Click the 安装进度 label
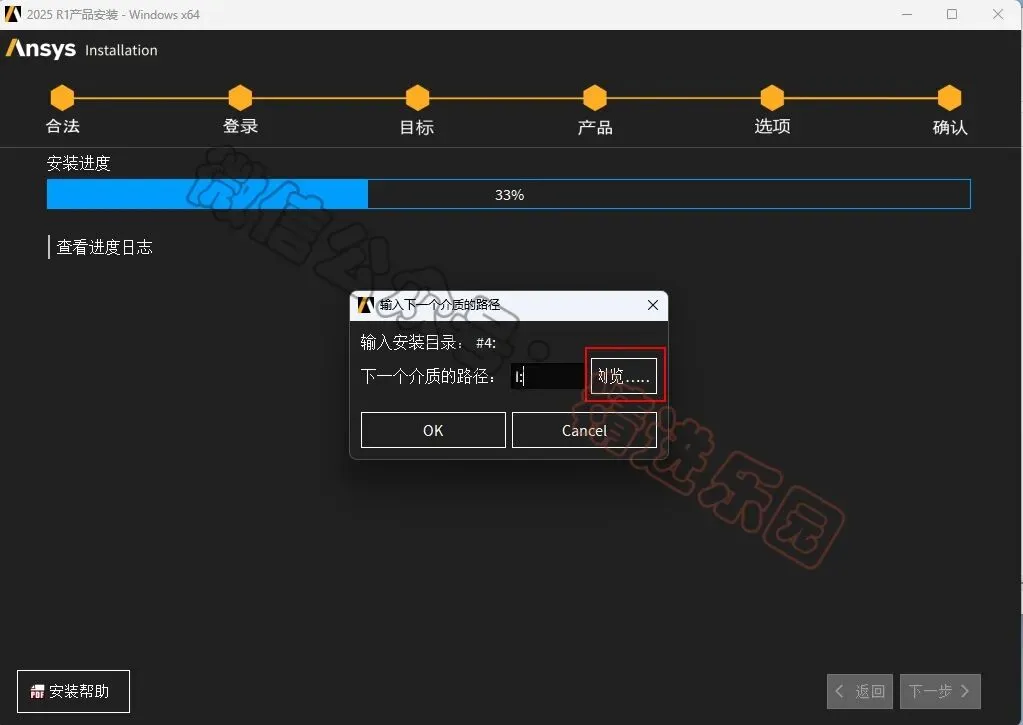Viewport: 1023px width, 725px height. pyautogui.click(x=79, y=163)
